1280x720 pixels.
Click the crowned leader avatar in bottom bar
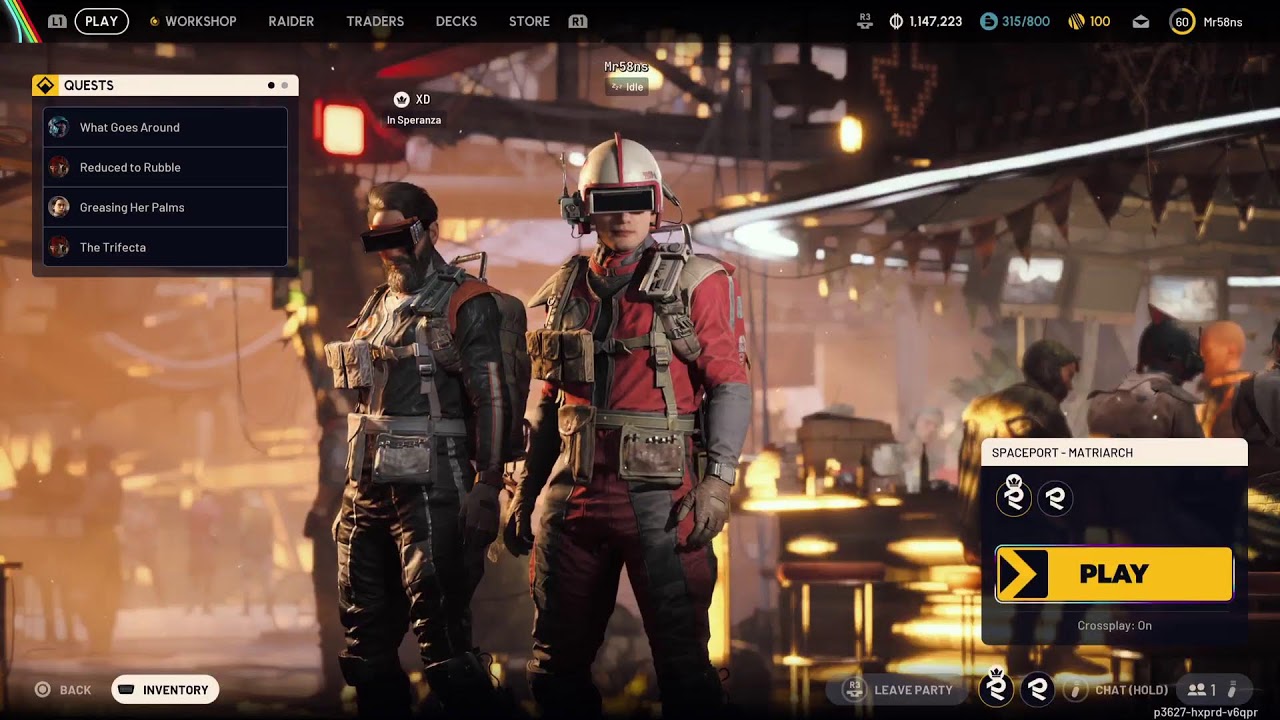(996, 687)
